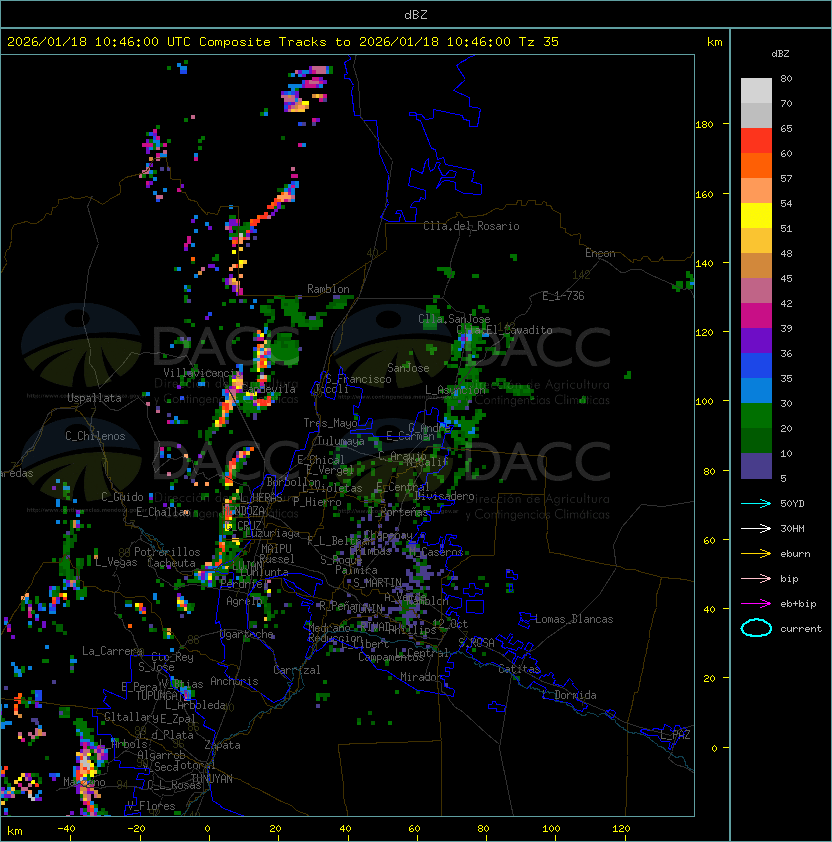Click the -40 tick on the bottom axis
832x842 pixels.
tap(67, 828)
